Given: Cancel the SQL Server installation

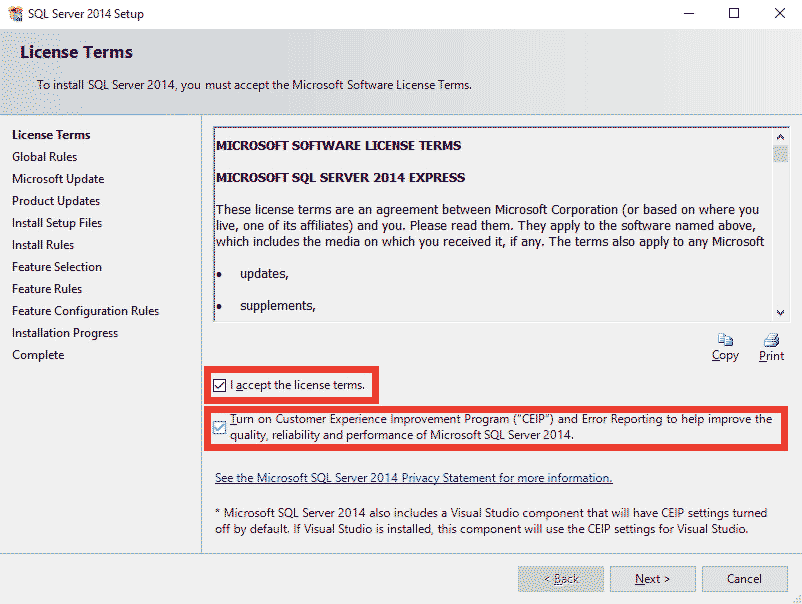Looking at the screenshot, I should (744, 578).
